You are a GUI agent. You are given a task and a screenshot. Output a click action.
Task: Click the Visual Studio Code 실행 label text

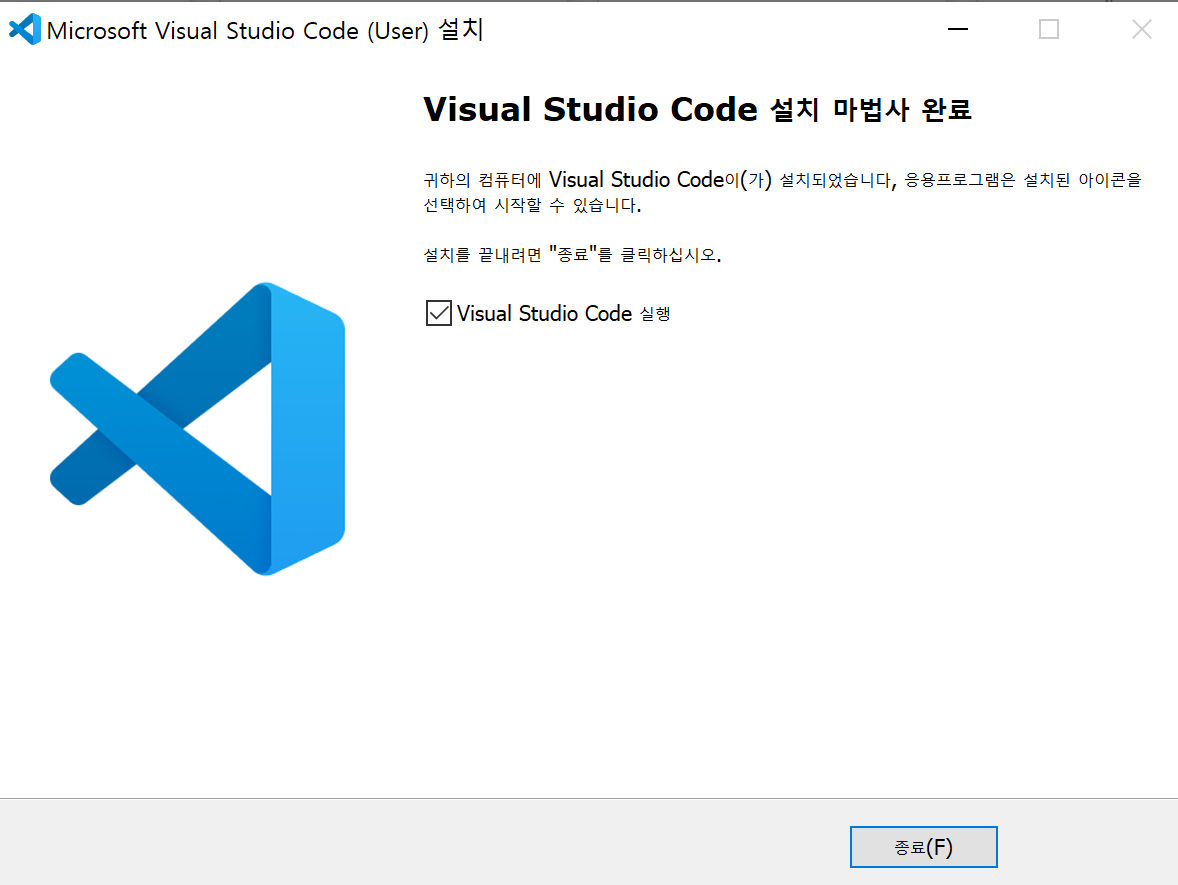pos(561,313)
